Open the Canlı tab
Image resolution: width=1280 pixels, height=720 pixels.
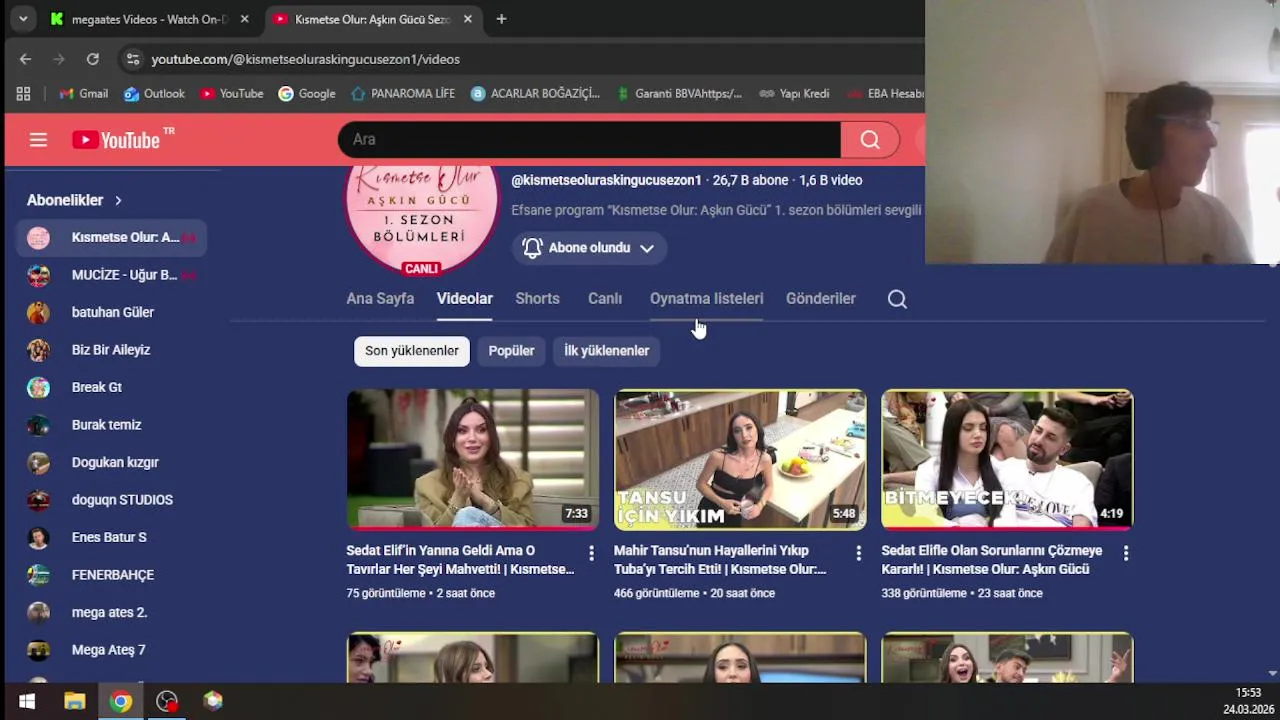tap(605, 299)
